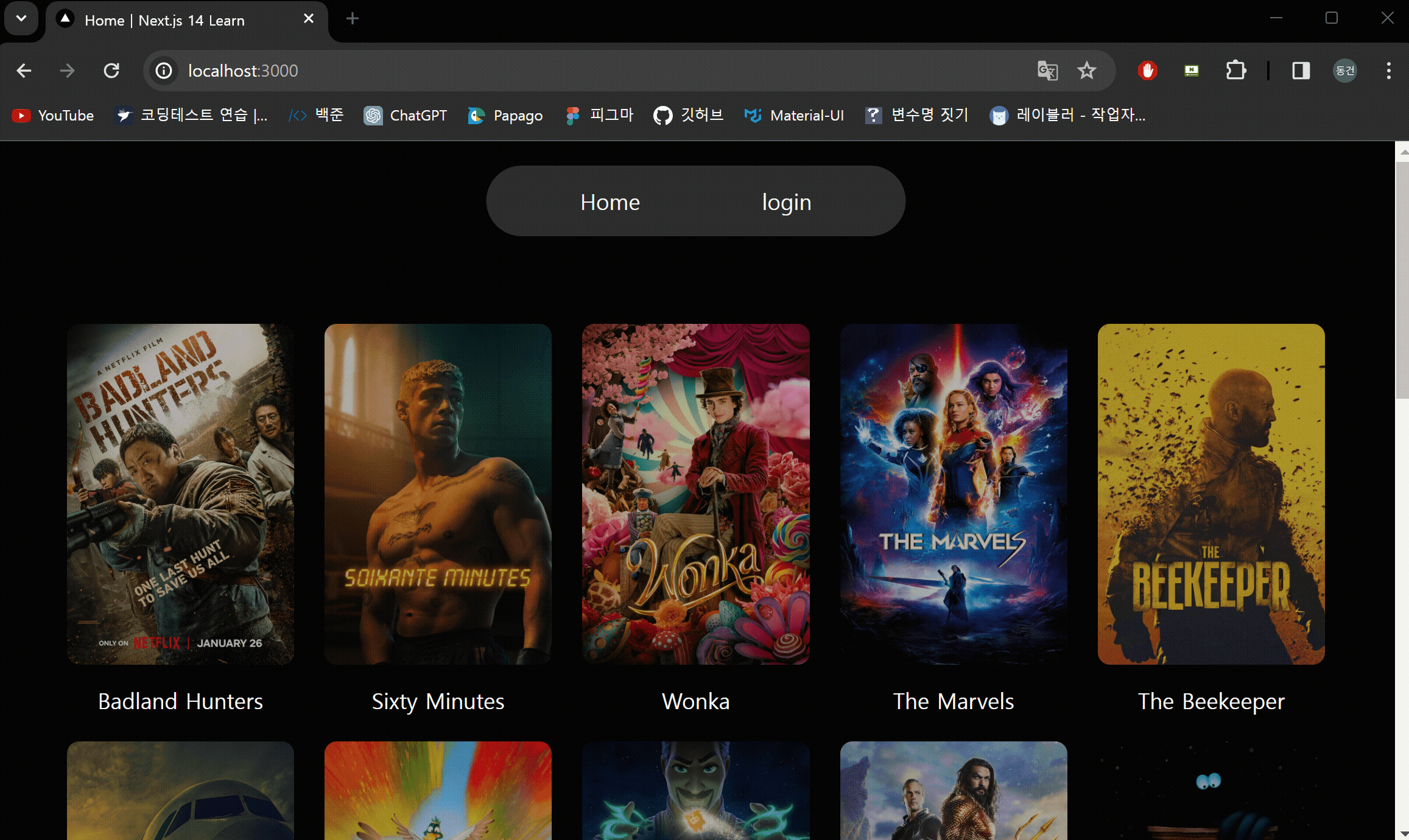
Task: View site information icon in address bar
Action: pos(164,71)
